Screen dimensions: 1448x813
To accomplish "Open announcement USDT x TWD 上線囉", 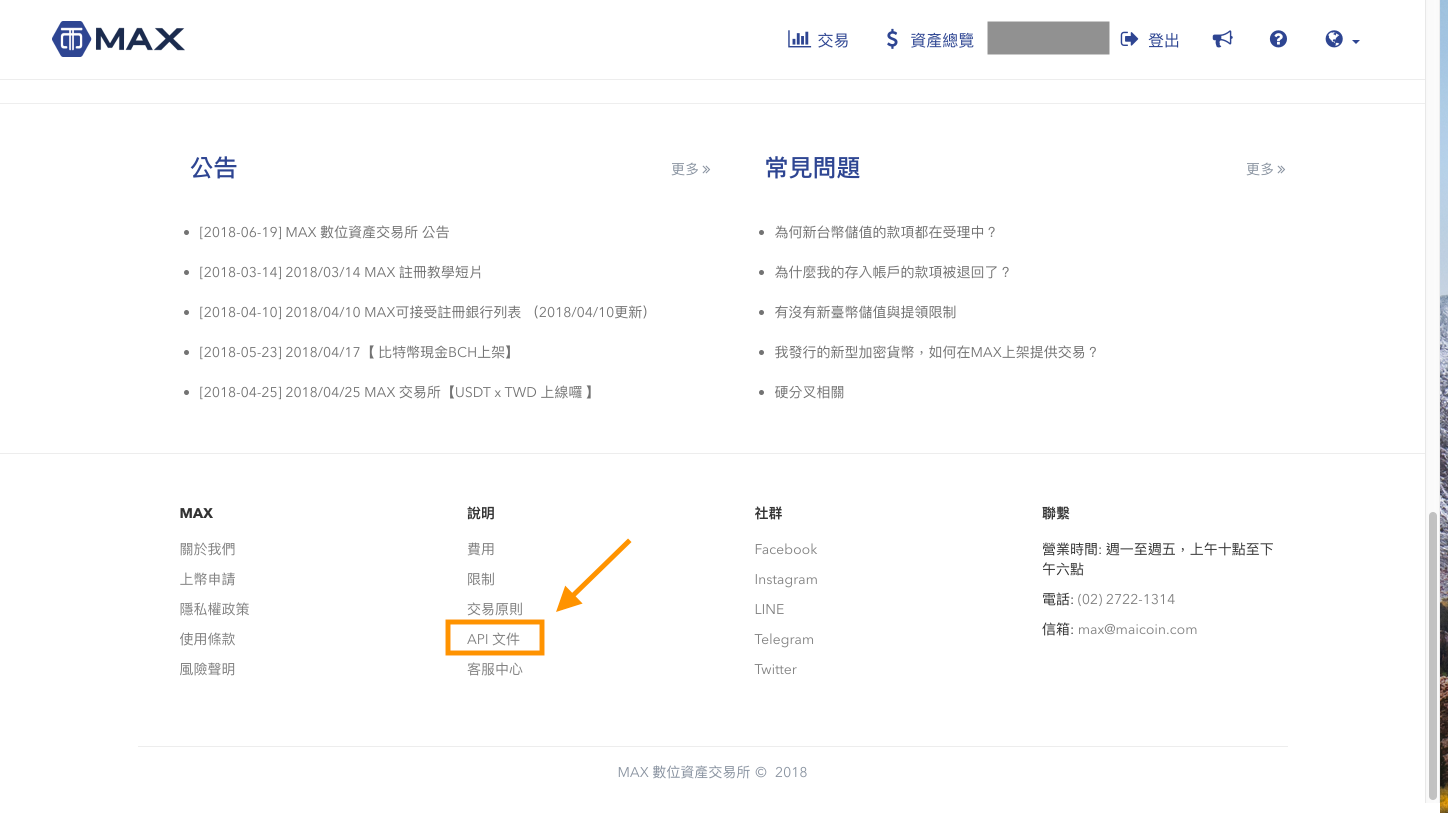I will coord(398,392).
